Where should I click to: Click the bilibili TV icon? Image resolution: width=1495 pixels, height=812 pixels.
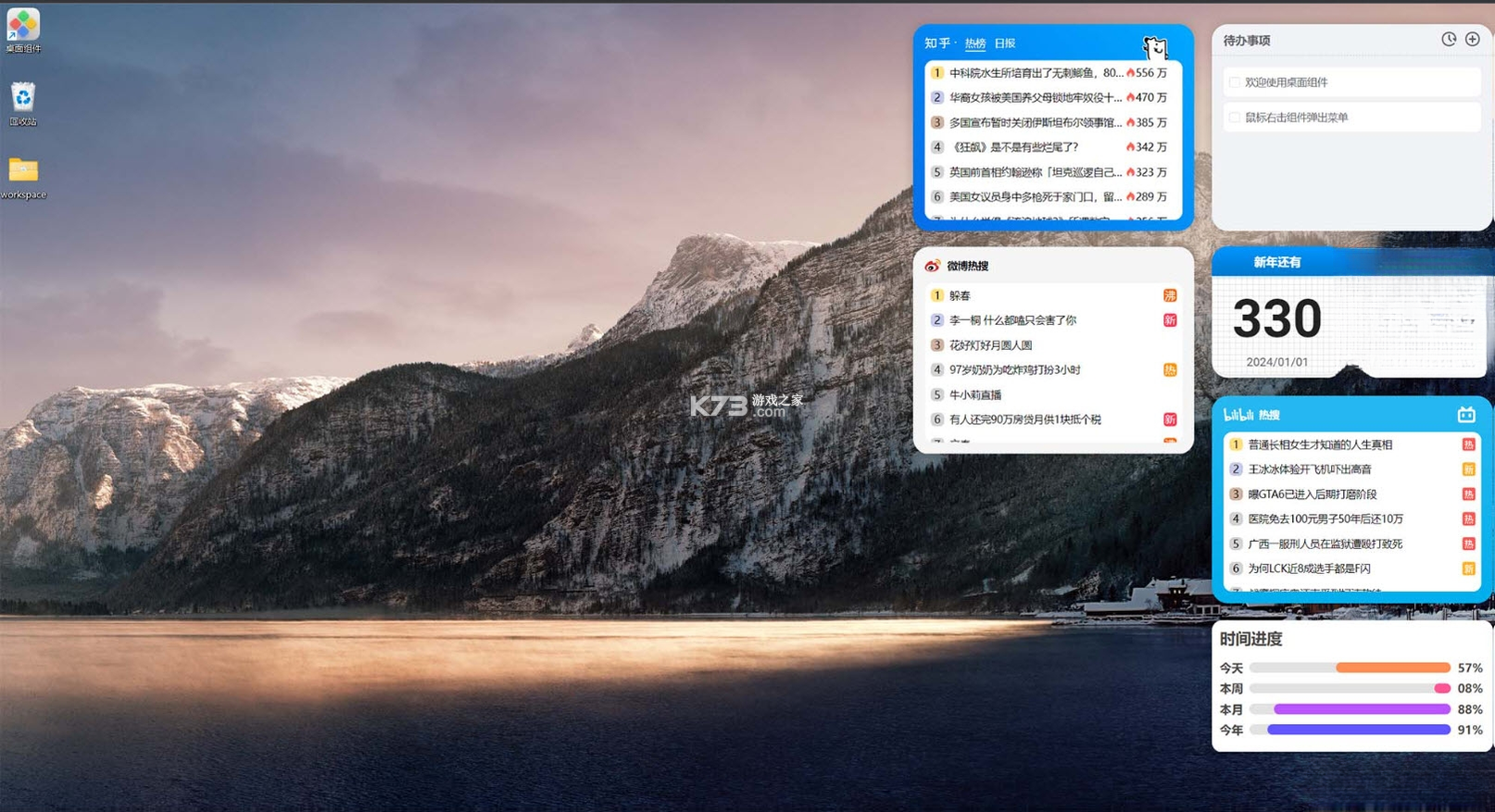[x=1465, y=415]
